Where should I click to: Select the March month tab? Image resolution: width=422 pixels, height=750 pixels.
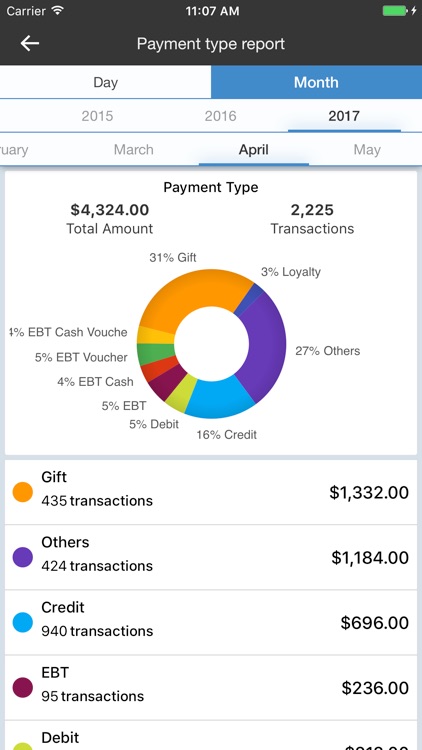133,150
